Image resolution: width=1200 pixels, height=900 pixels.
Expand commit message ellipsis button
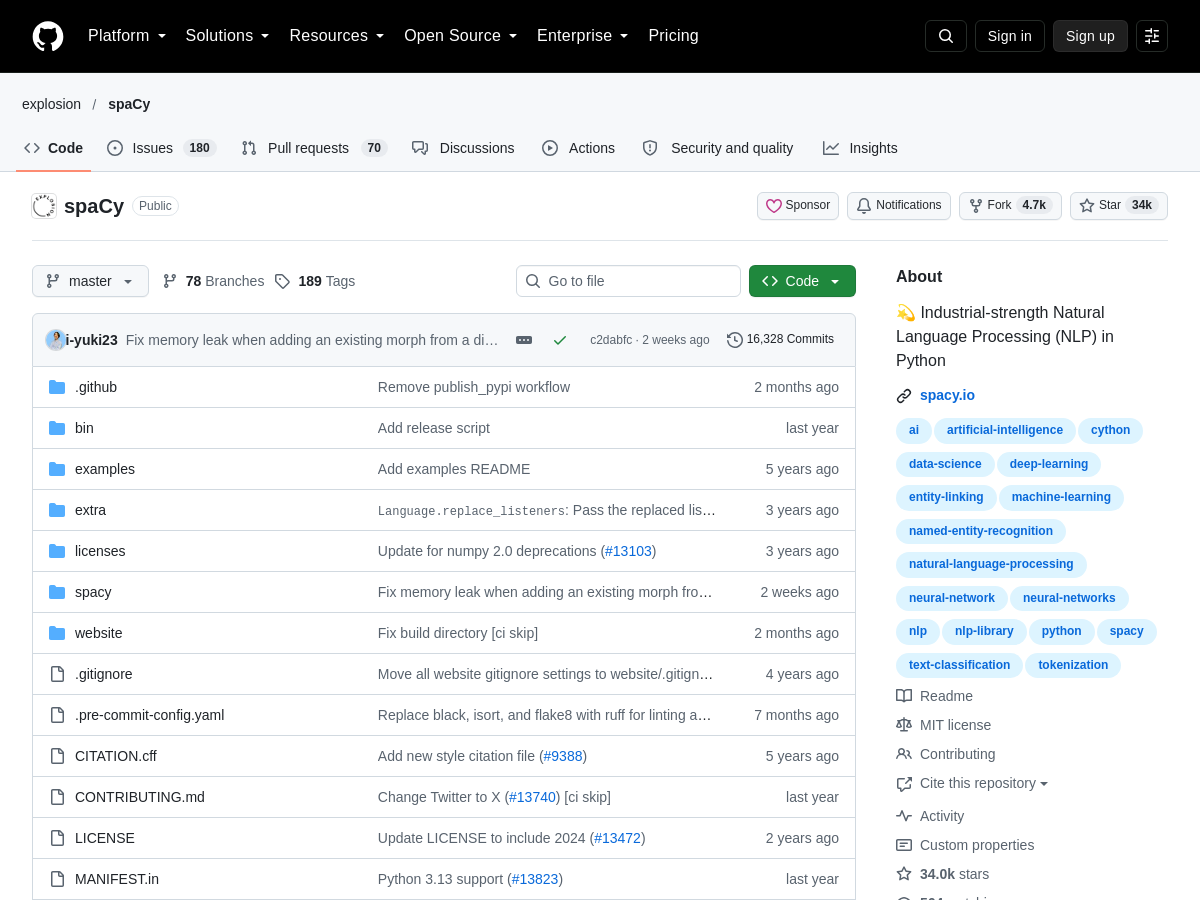coord(524,340)
